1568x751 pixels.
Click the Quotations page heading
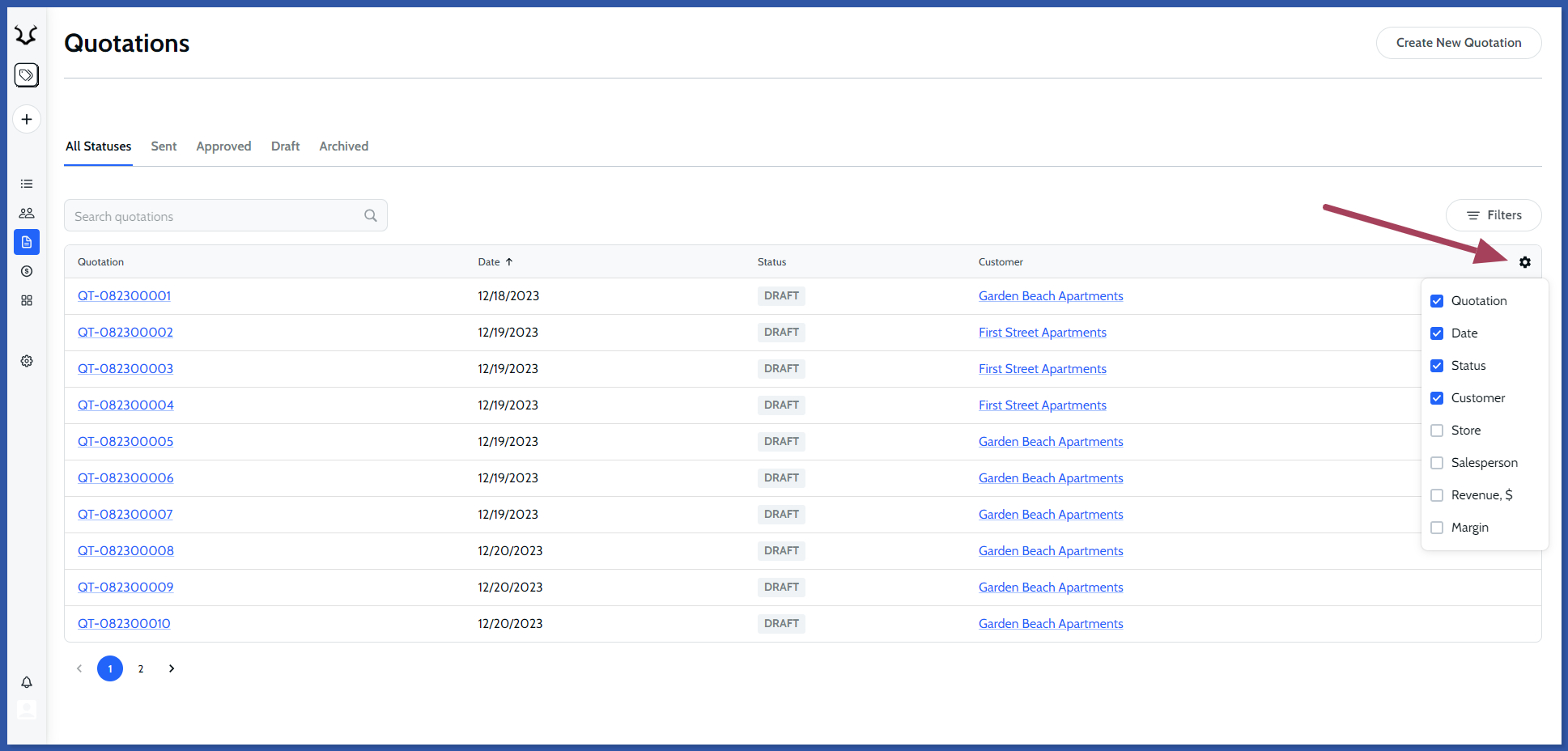tap(127, 43)
